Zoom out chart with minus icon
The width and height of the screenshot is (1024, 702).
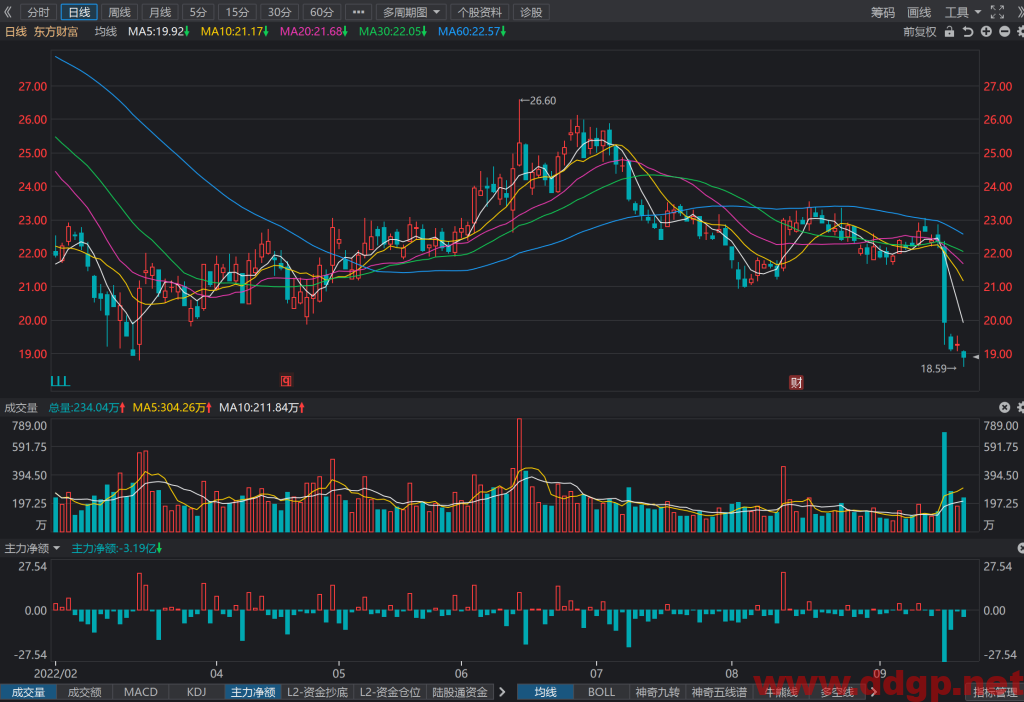tap(1004, 32)
